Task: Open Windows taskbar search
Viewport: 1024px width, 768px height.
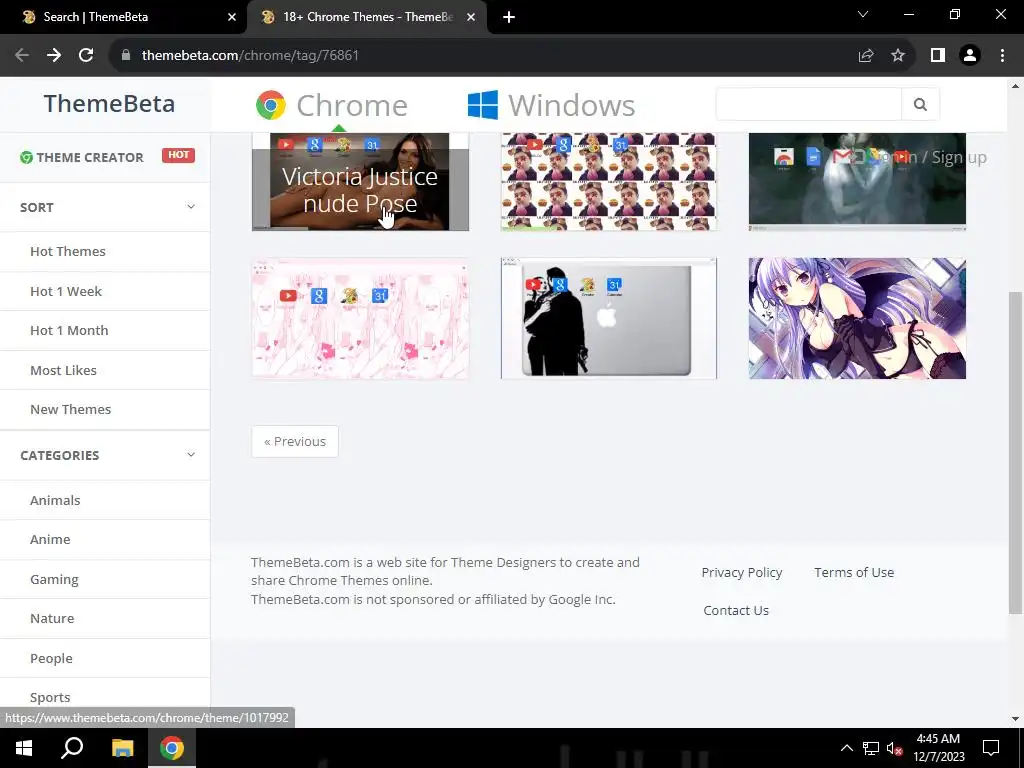Action: pos(72,748)
